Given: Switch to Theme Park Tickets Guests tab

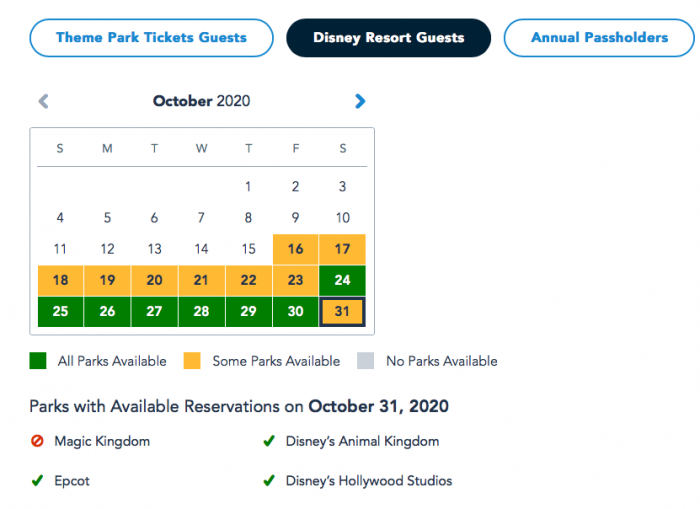Looking at the screenshot, I should coord(151,38).
